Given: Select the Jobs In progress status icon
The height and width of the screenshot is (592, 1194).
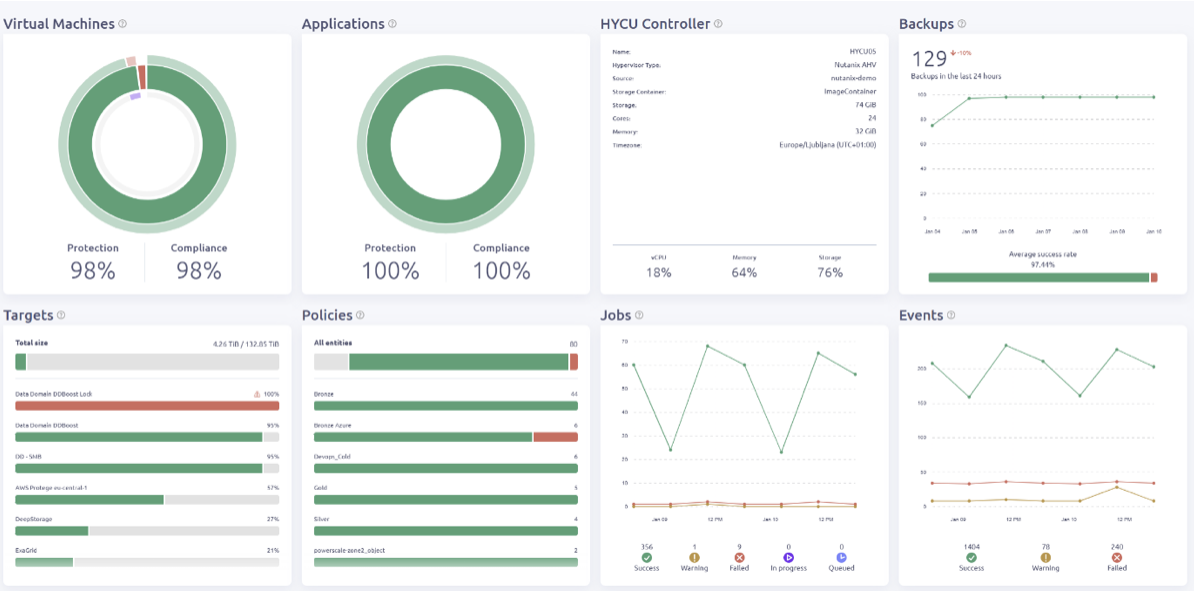Looking at the screenshot, I should tap(788, 557).
